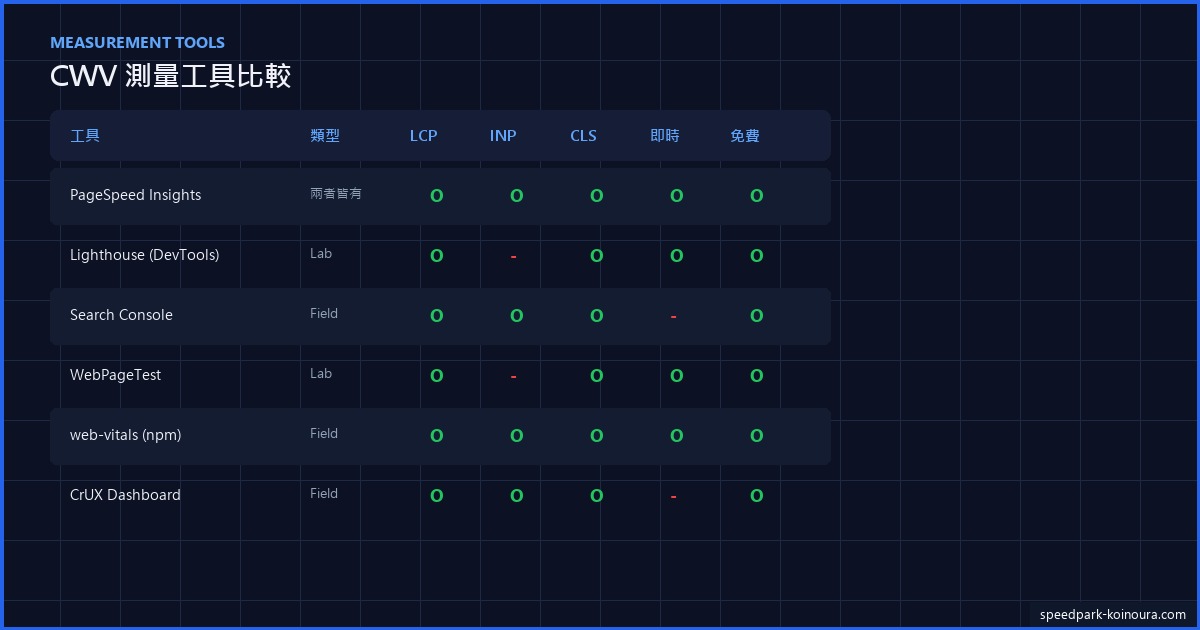Click Lighthouse 即時 green mark
This screenshot has height=630, width=1200.
click(x=676, y=256)
